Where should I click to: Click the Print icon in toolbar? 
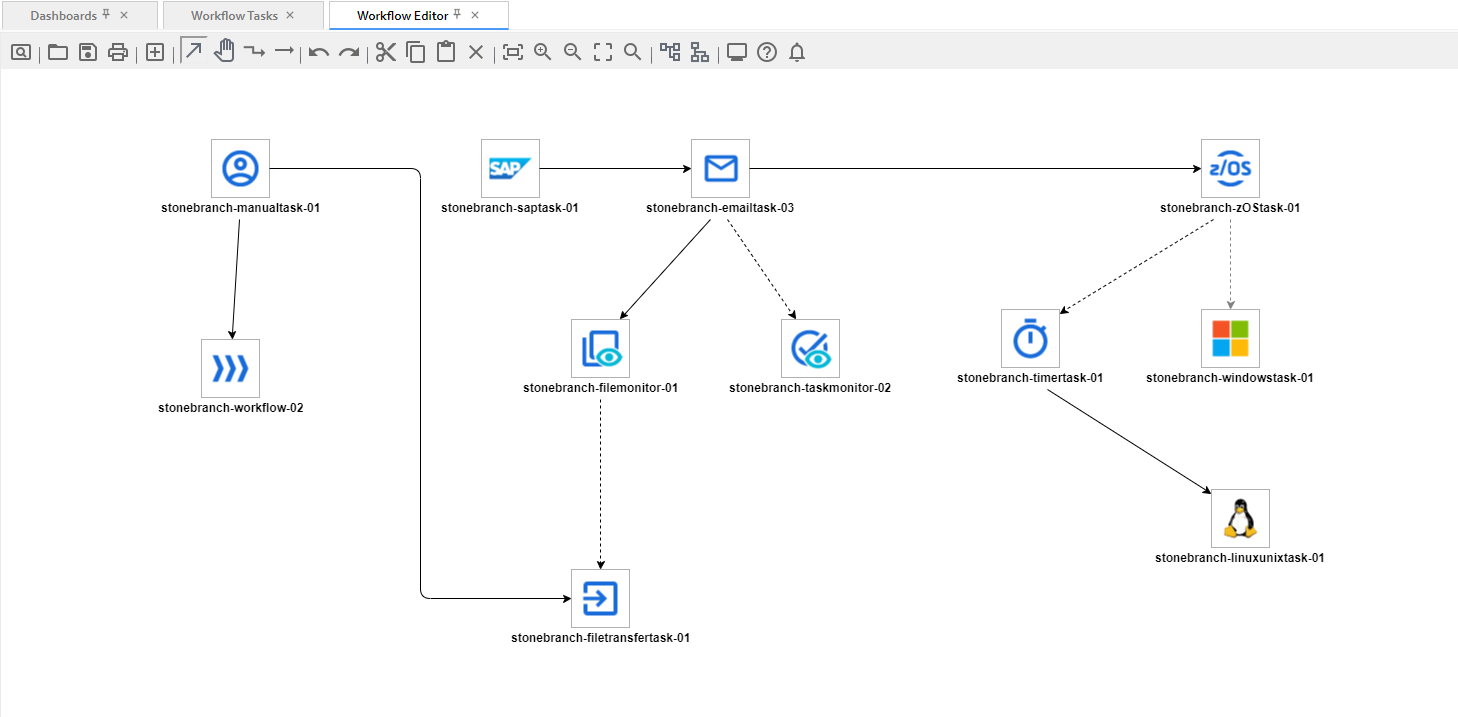118,52
